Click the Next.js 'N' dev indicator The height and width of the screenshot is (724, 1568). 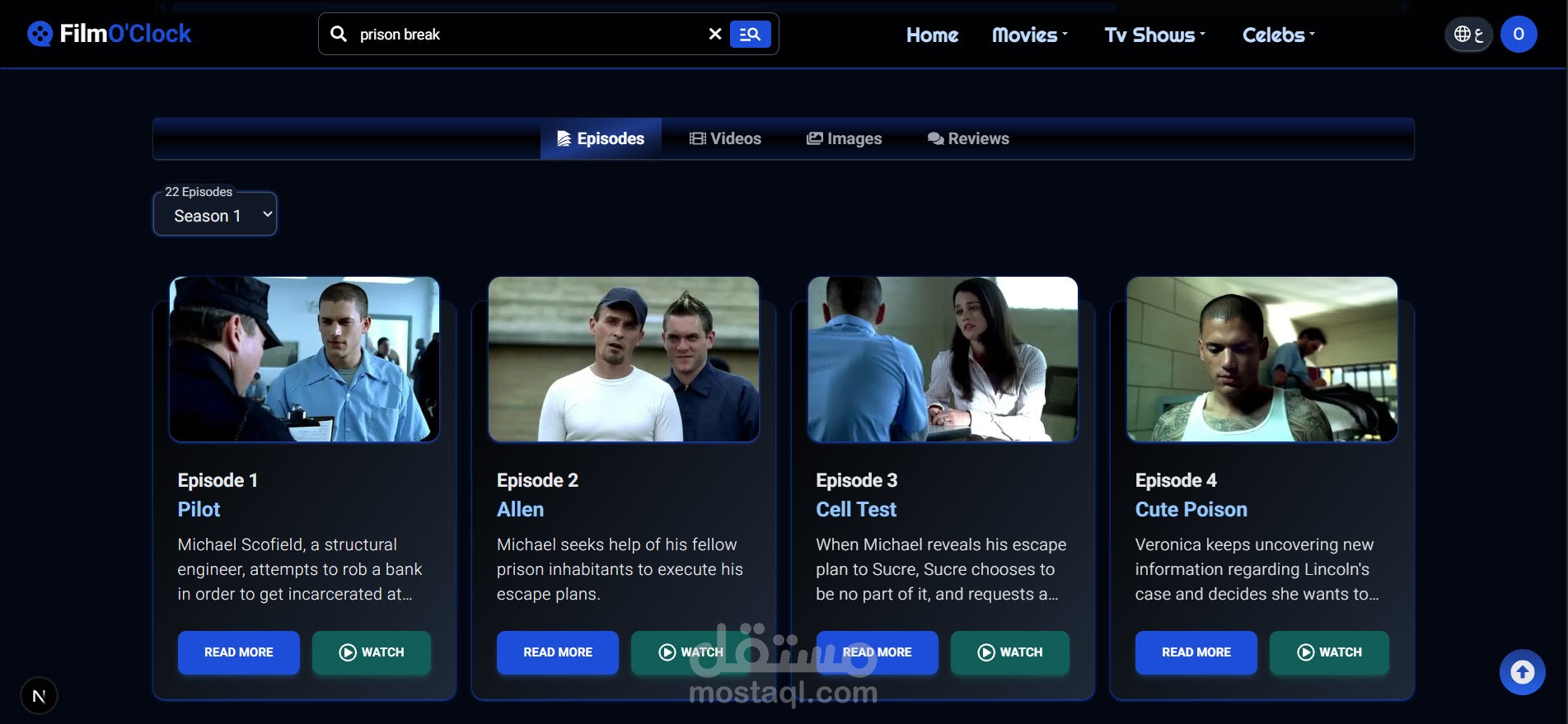pyautogui.click(x=39, y=696)
